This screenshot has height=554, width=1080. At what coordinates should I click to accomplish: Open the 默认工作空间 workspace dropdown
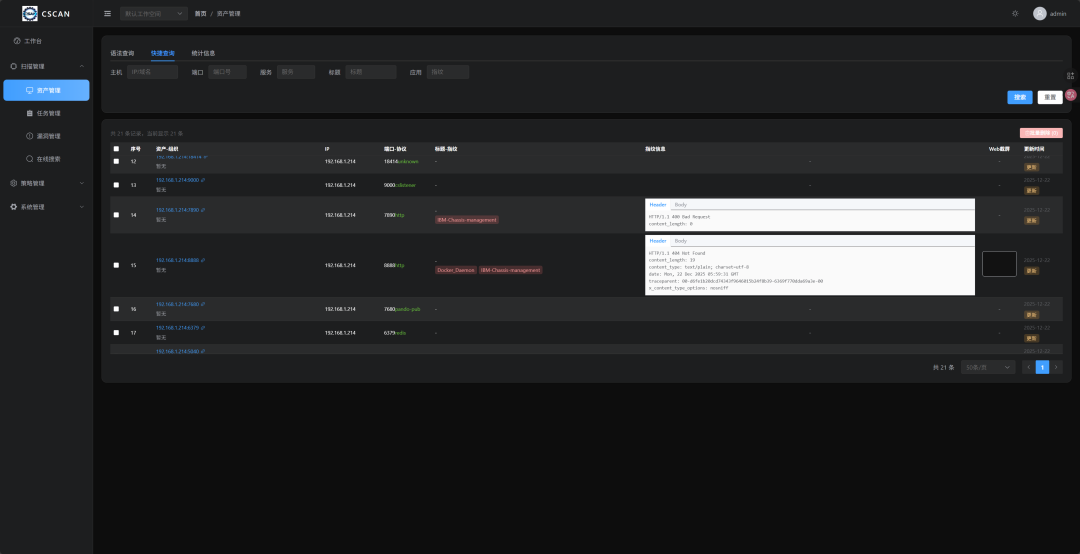(x=154, y=14)
